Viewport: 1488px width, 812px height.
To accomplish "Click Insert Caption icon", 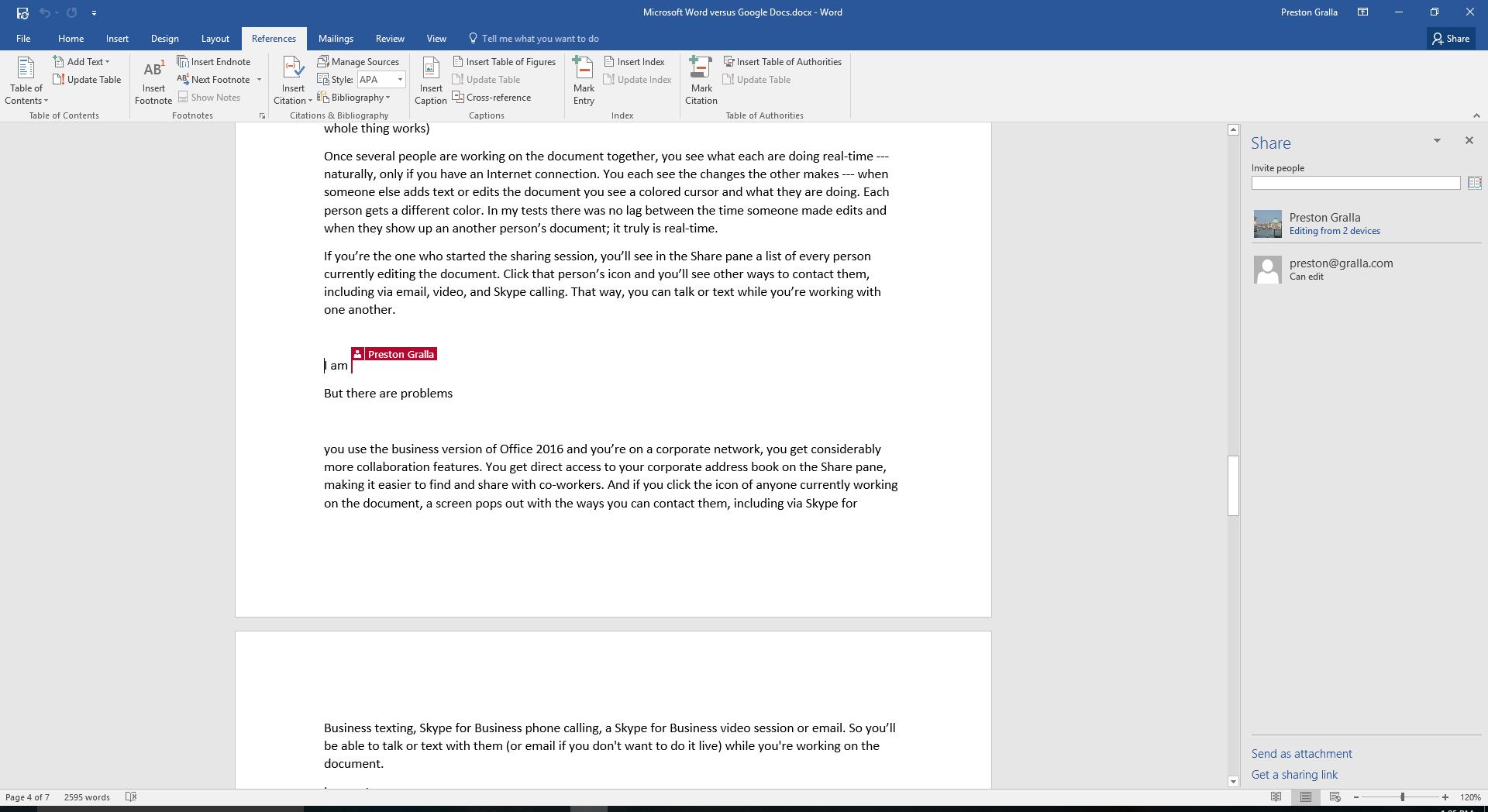I will pyautogui.click(x=431, y=81).
